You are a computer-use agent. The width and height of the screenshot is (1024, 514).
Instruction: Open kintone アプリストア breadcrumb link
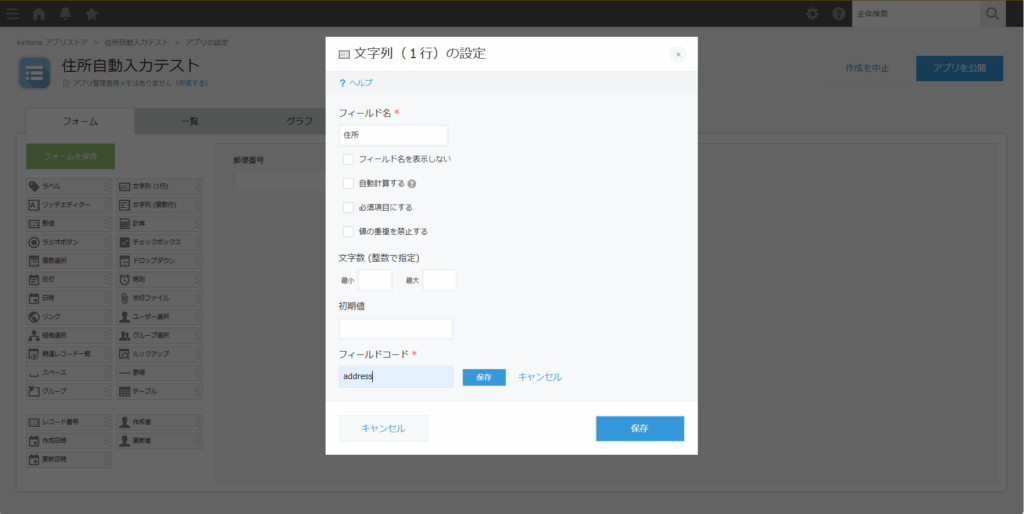click(x=52, y=42)
